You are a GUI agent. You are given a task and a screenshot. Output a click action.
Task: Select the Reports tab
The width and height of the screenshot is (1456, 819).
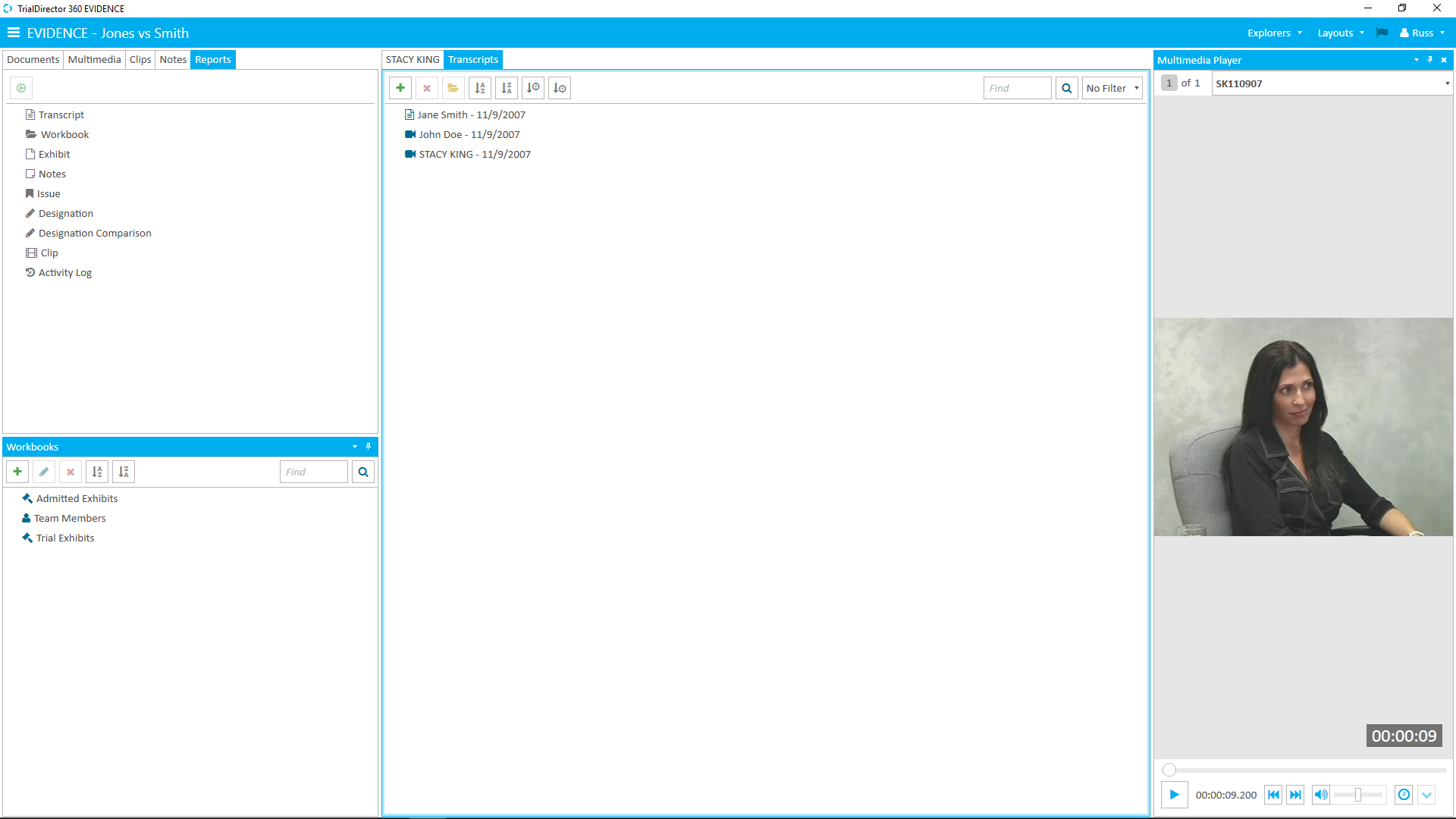[x=213, y=59]
